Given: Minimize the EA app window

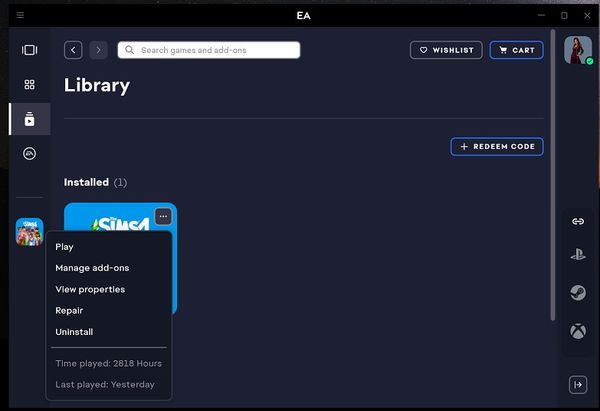Looking at the screenshot, I should pyautogui.click(x=541, y=15).
